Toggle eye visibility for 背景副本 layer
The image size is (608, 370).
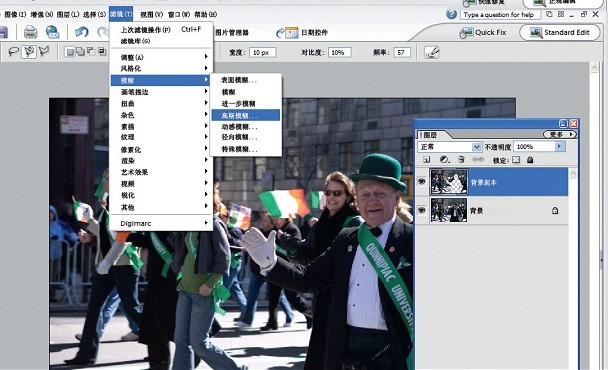[422, 182]
